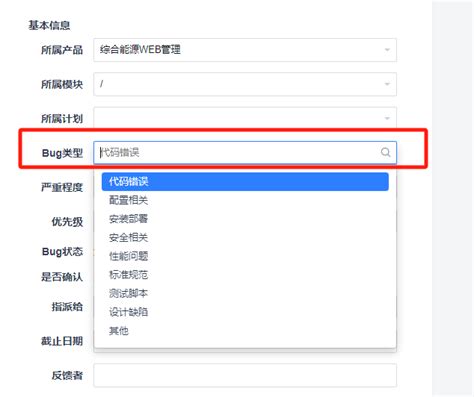The width and height of the screenshot is (474, 397).
Task: Expand the 所属计划 dropdown arrow
Action: [x=387, y=118]
